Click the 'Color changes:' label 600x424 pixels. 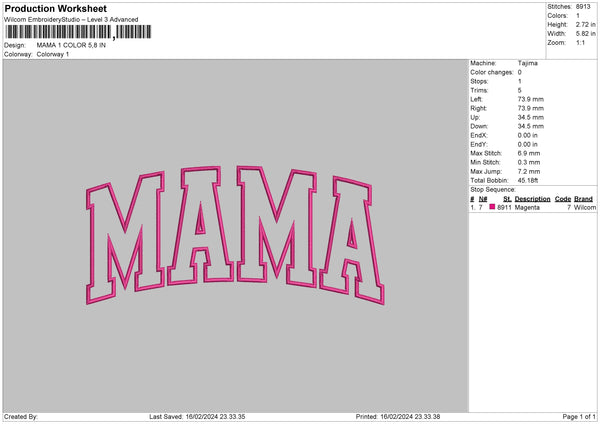(492, 72)
